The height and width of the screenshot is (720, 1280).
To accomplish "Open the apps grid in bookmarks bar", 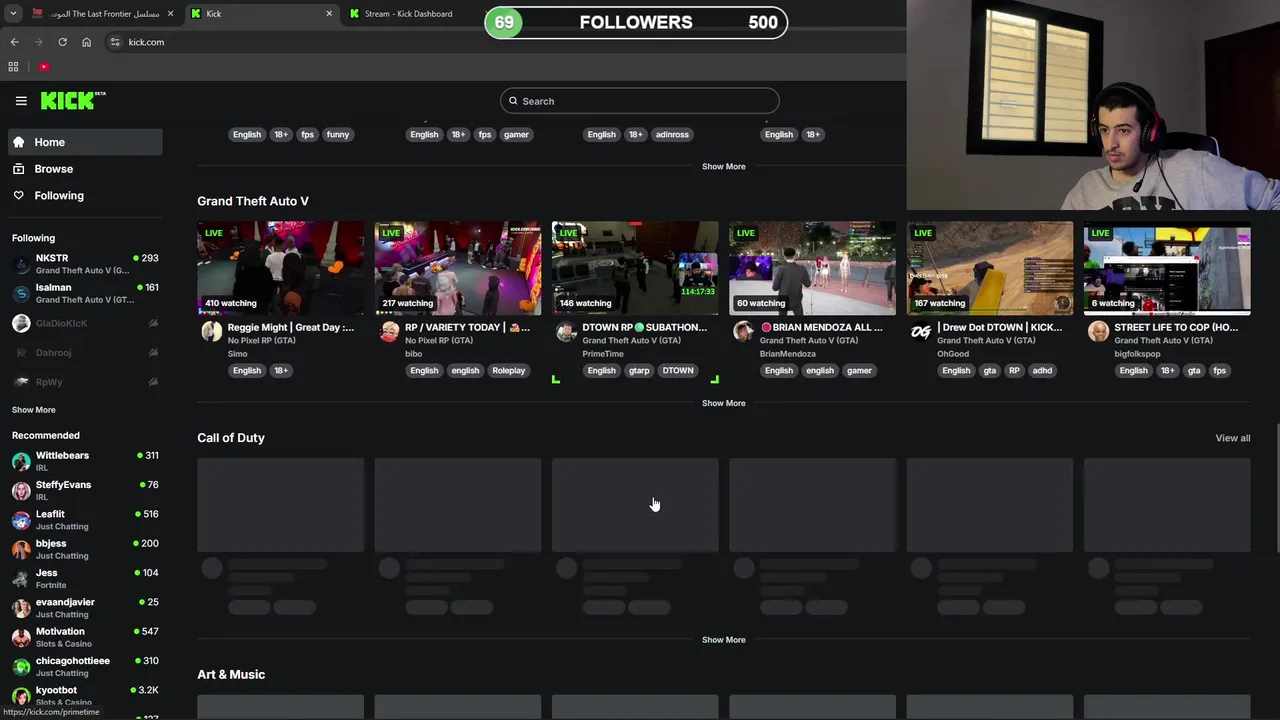I will coord(13,67).
